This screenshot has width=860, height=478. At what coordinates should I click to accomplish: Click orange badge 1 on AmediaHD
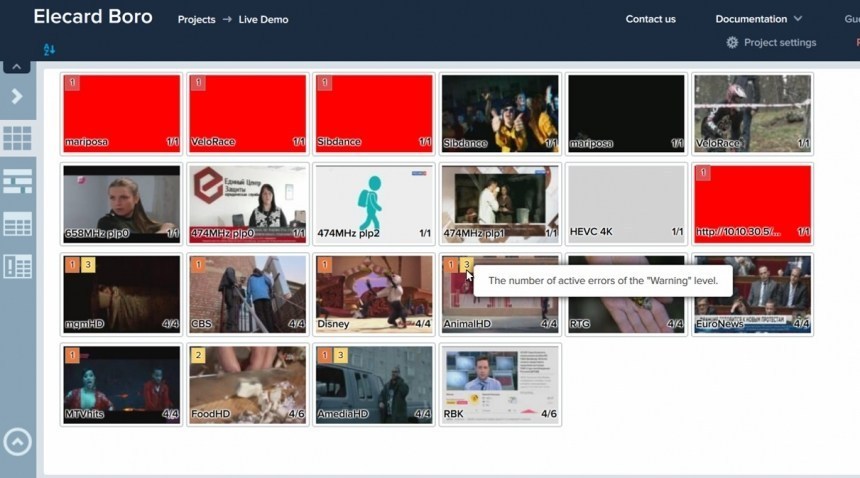click(325, 355)
